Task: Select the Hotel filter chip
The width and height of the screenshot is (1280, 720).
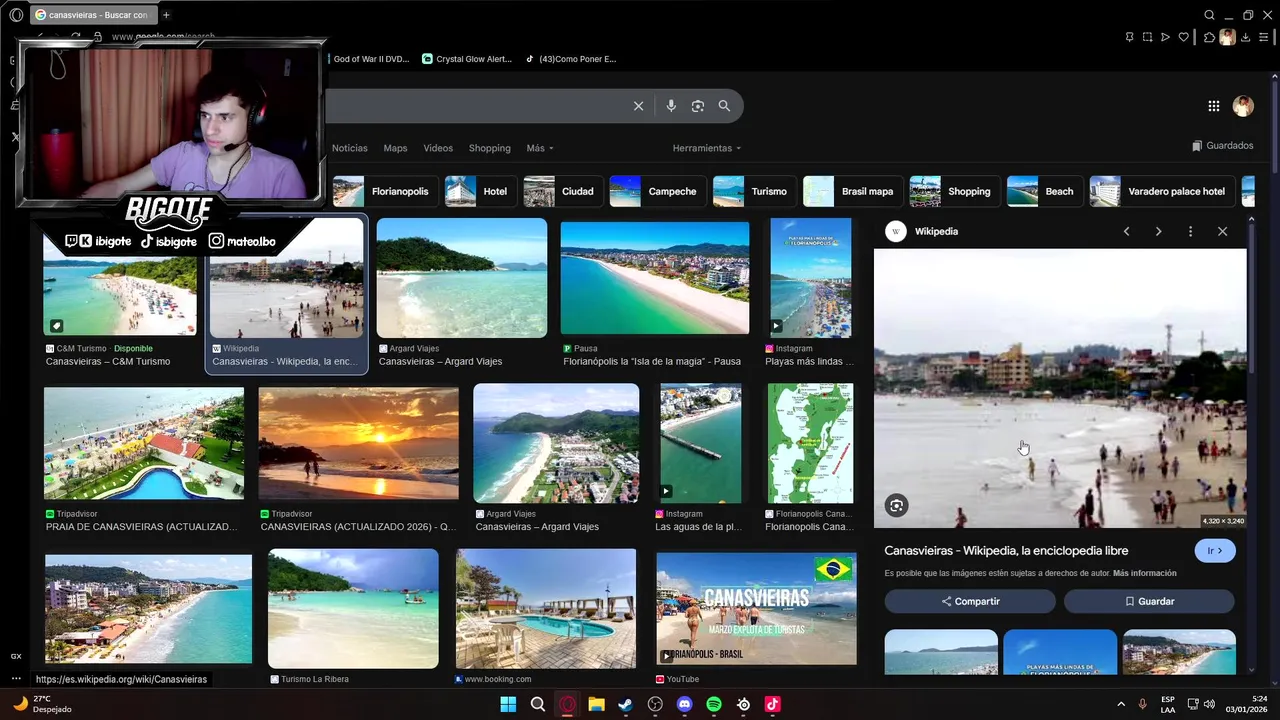Action: (480, 191)
